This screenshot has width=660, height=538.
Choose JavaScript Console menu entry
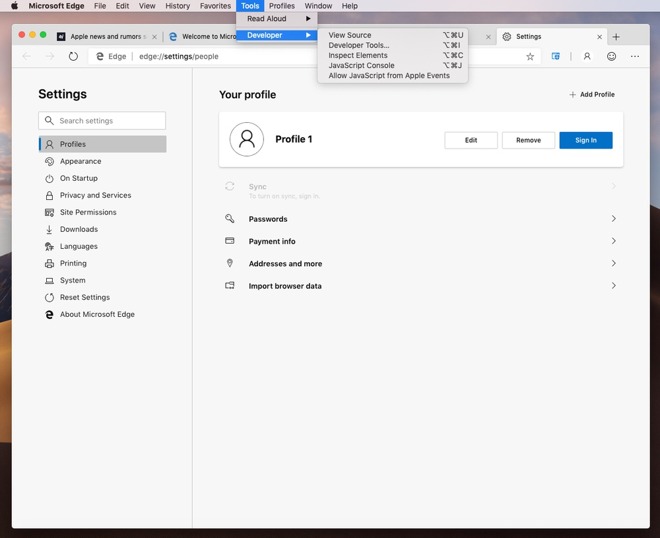392,65
